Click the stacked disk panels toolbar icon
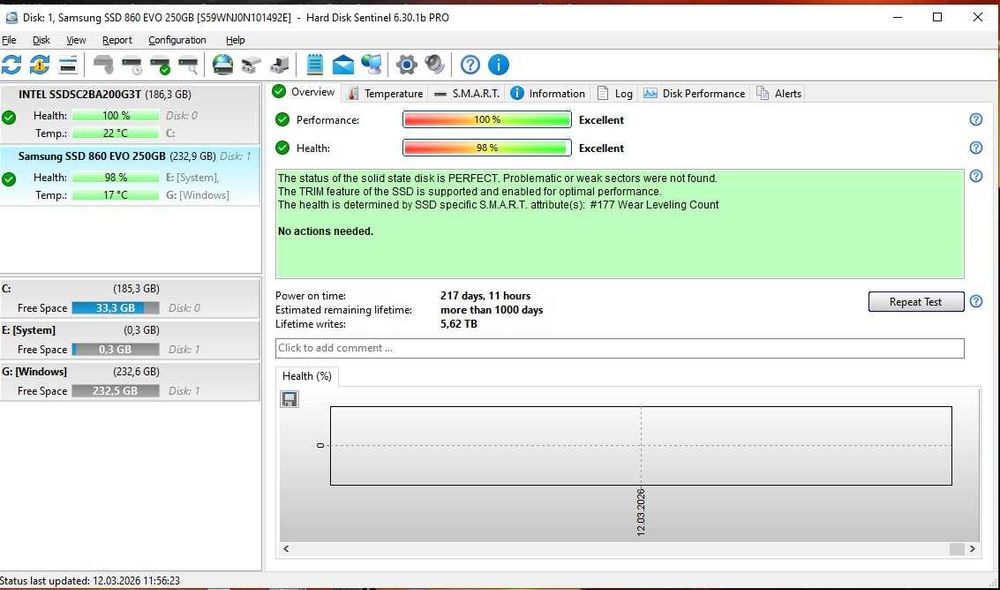1000x590 pixels. [x=68, y=64]
